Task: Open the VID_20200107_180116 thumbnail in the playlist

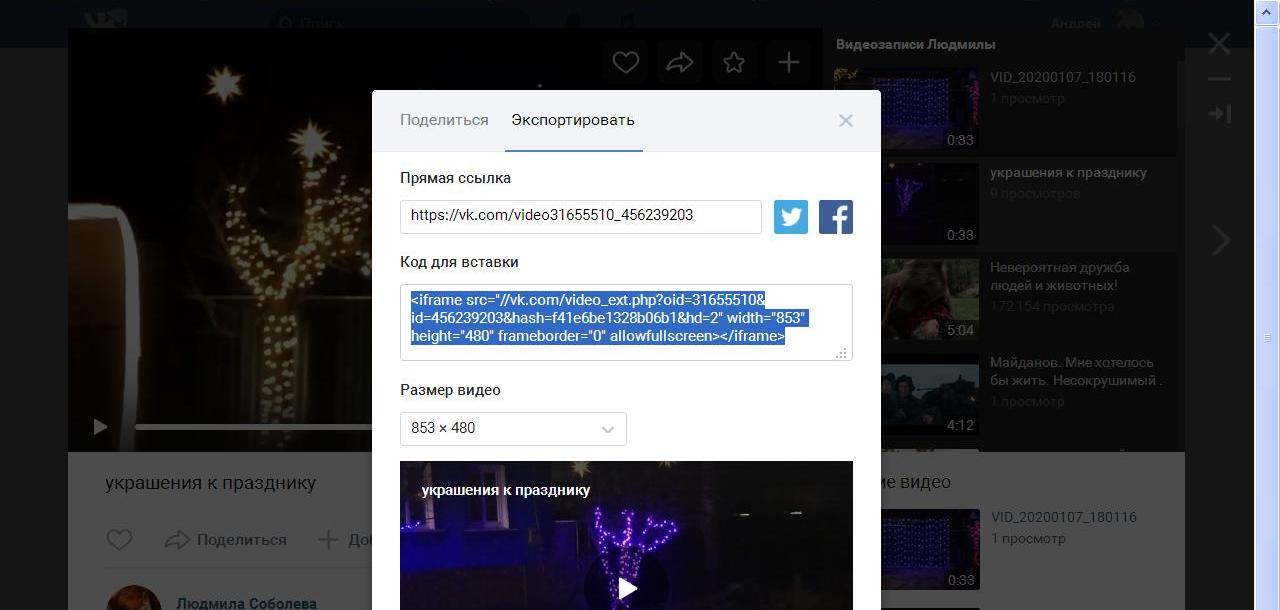Action: [906, 108]
